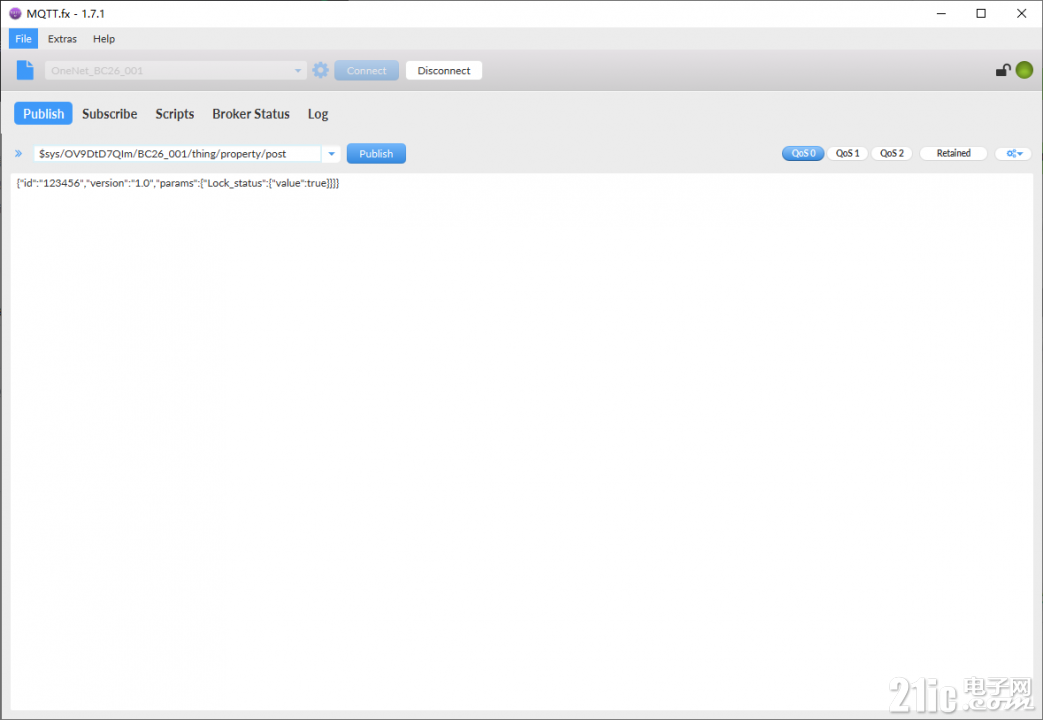Click the green connection status indicator
The width and height of the screenshot is (1043, 720).
pyautogui.click(x=1024, y=70)
